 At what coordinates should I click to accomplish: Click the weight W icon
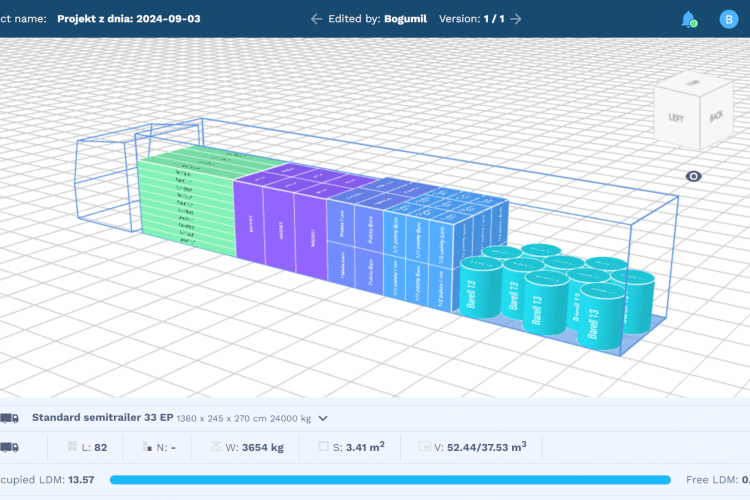point(218,447)
